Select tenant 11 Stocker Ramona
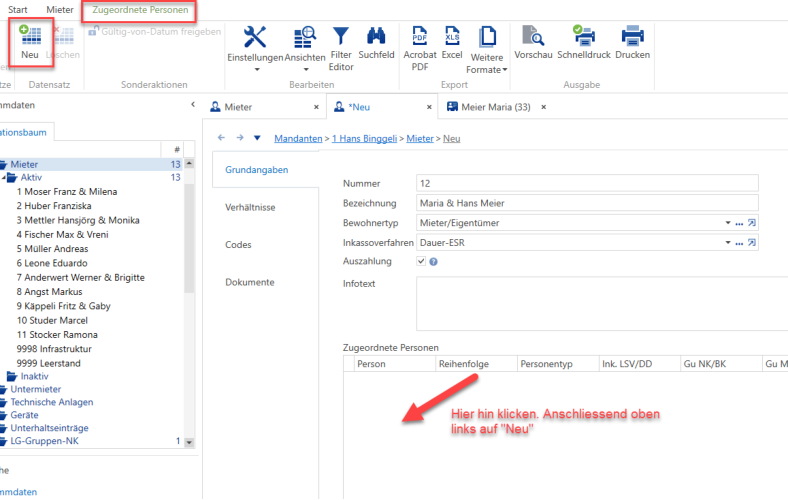The image size is (788, 500). [57, 335]
